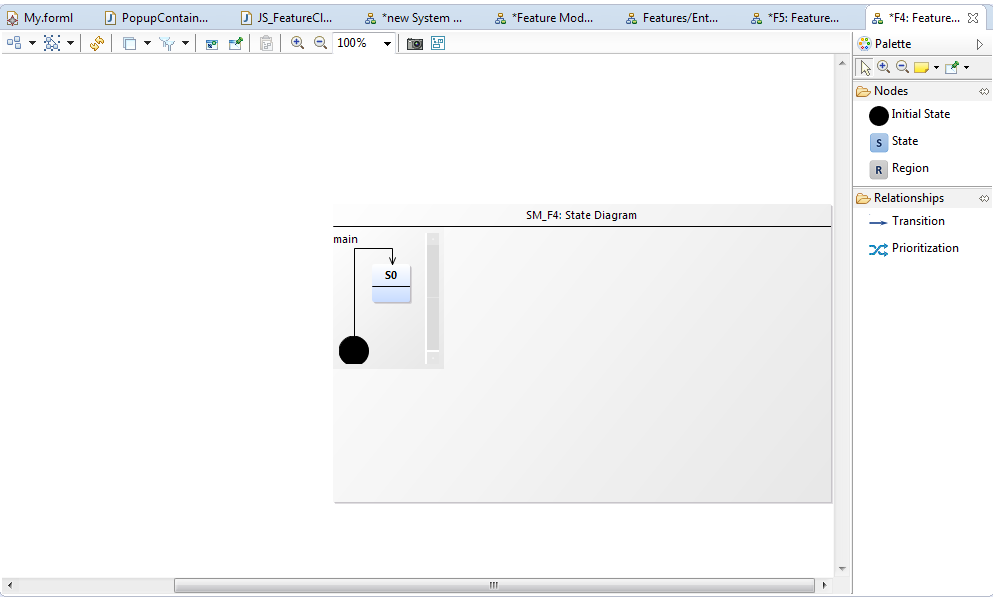
Task: Select the Prioritization relationship tool
Action: click(914, 249)
